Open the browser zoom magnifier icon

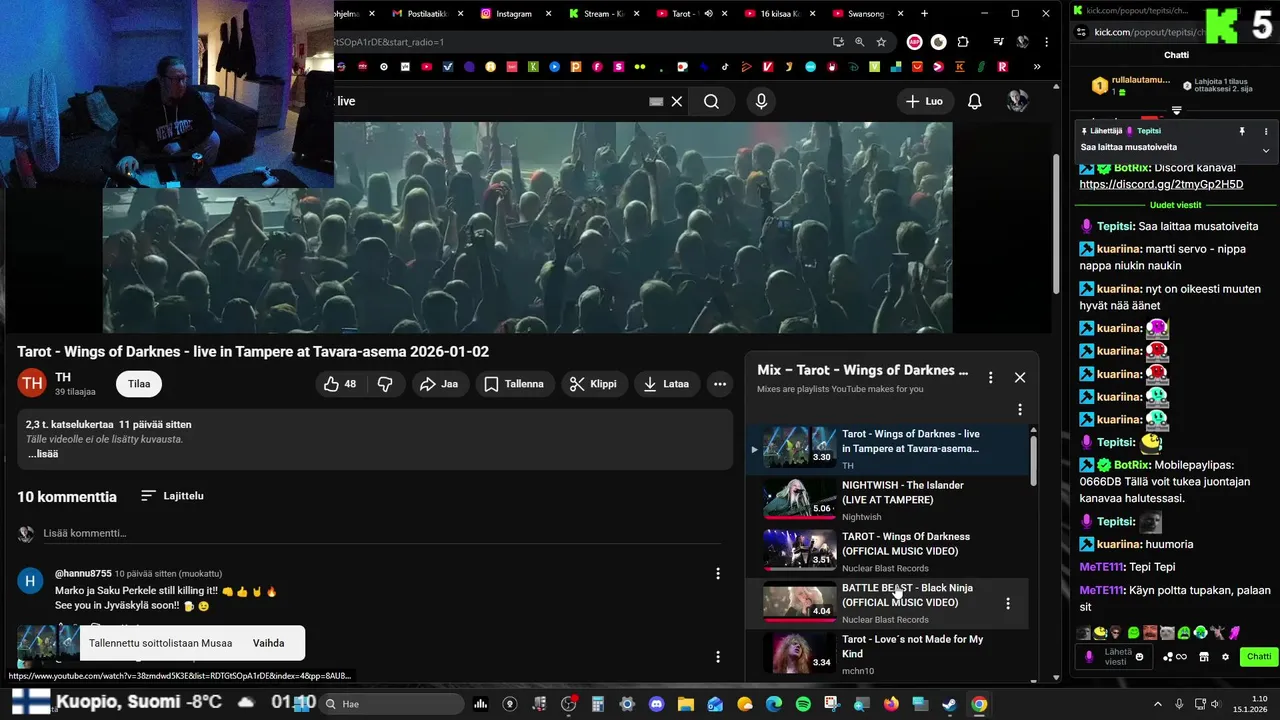coord(860,42)
